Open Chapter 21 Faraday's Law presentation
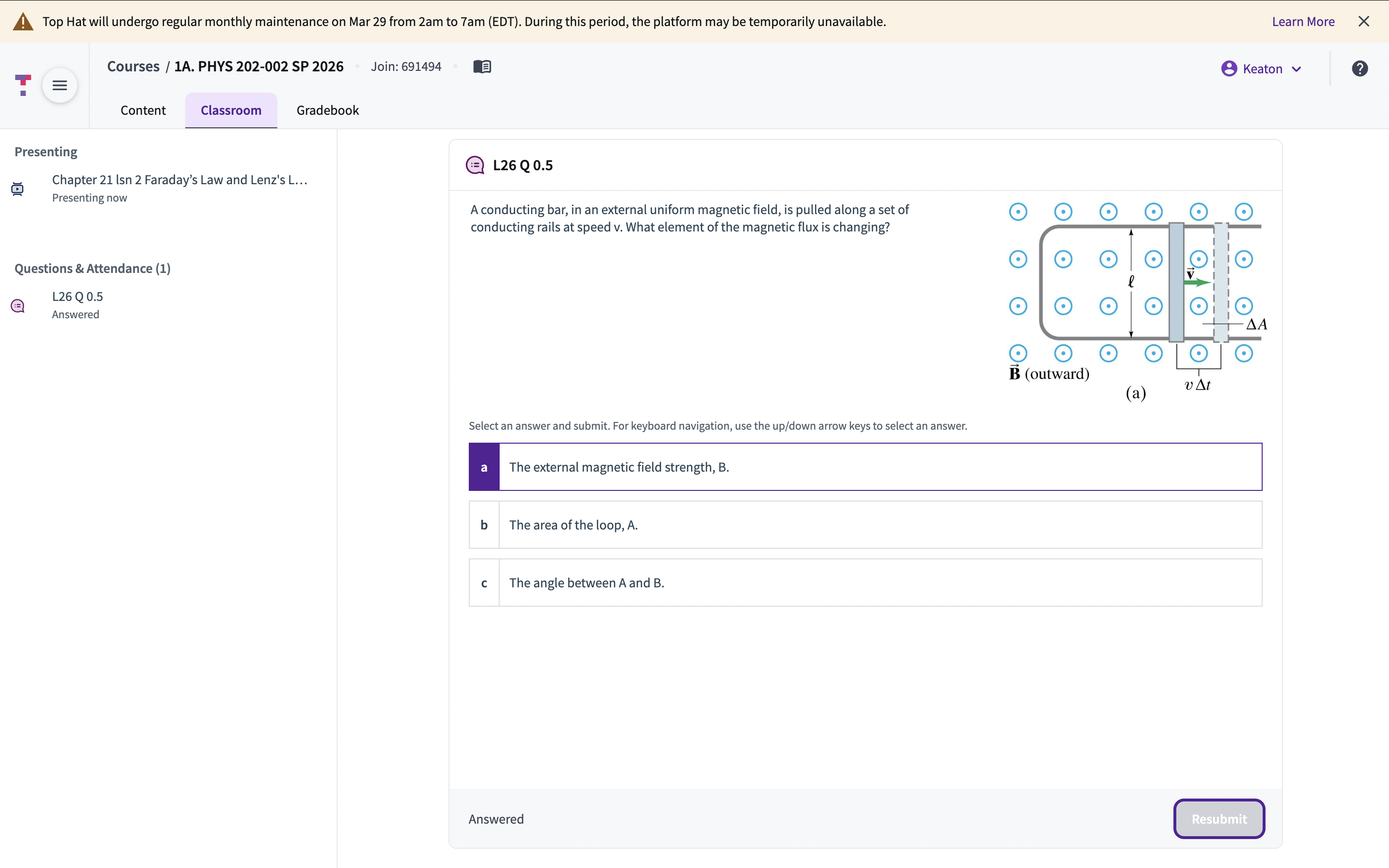This screenshot has height=868, width=1389. [179, 180]
